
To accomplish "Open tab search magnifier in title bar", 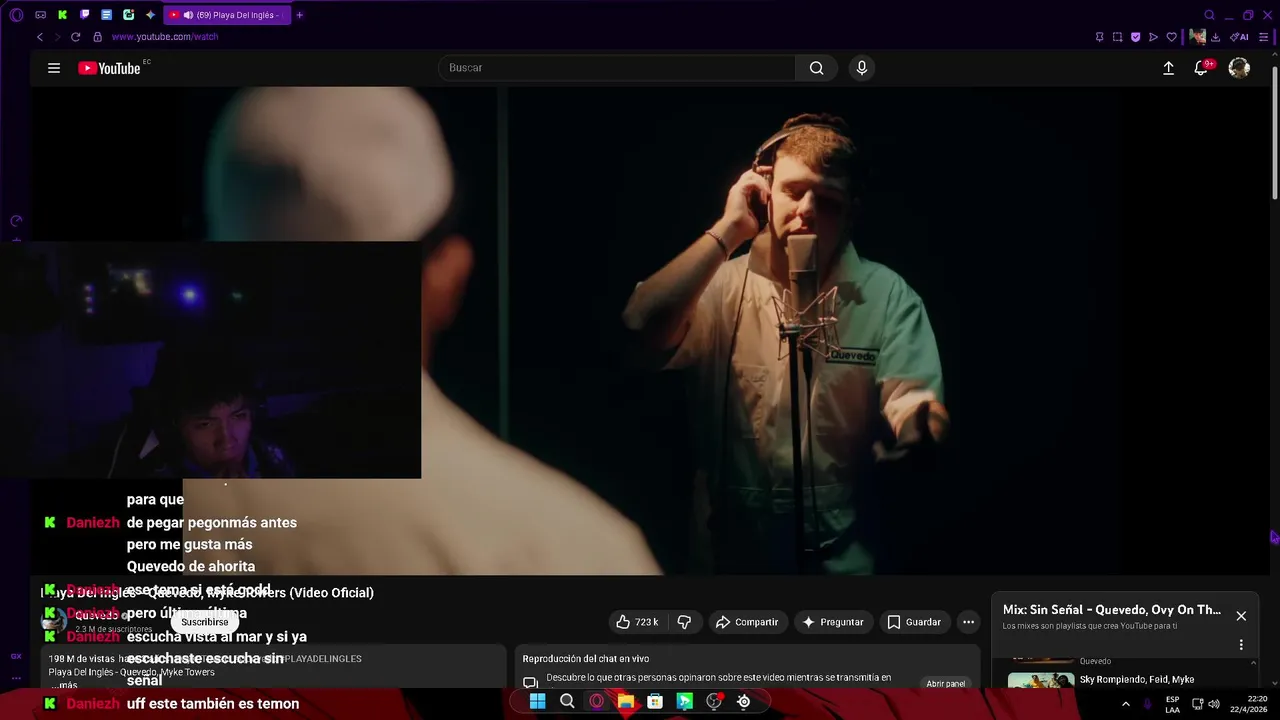I will coord(1209,15).
